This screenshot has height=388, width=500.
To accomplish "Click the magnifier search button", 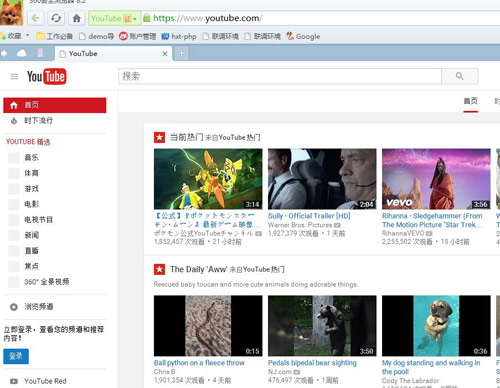I will 460,76.
